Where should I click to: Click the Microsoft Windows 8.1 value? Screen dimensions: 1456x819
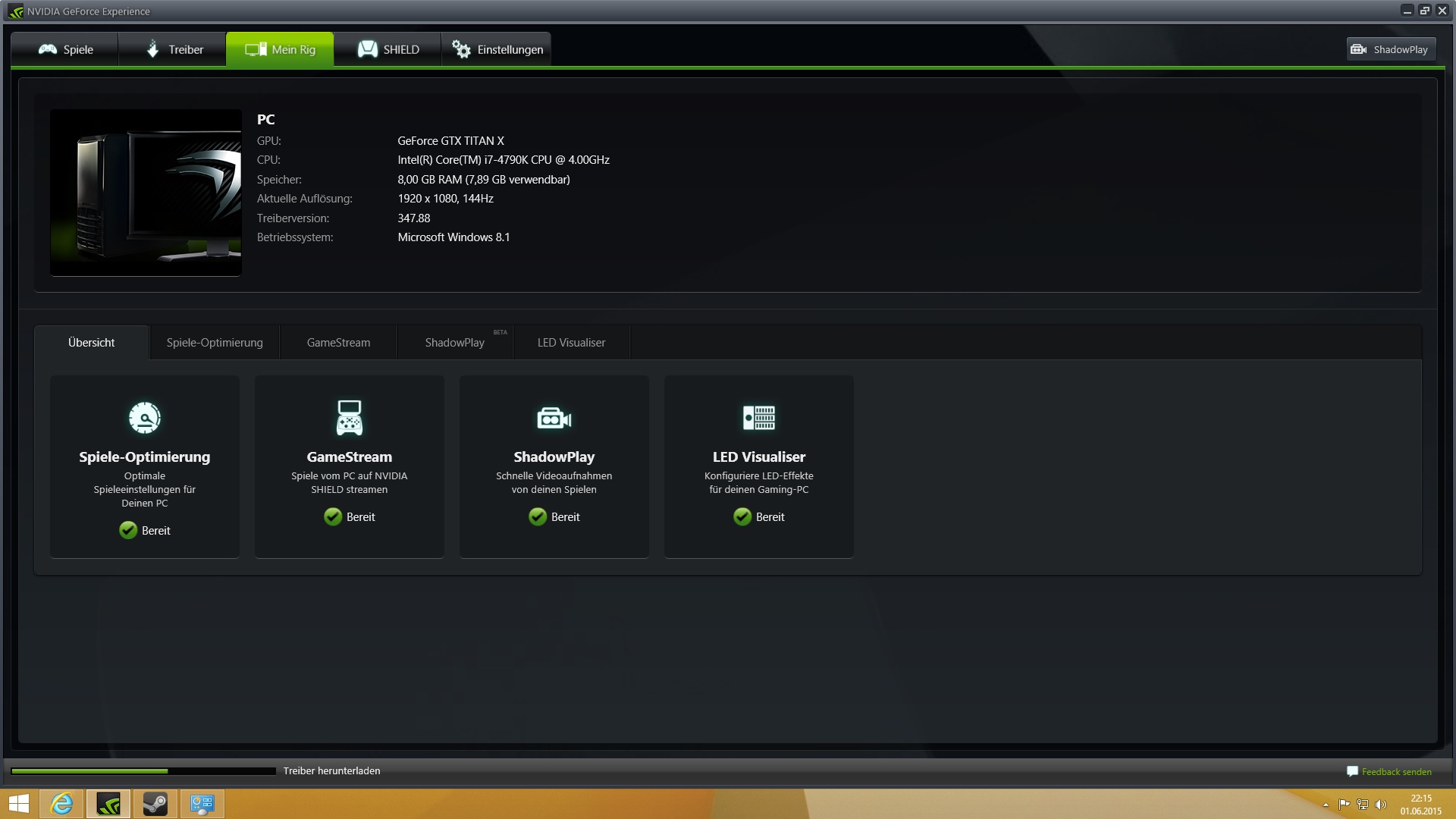coord(453,237)
